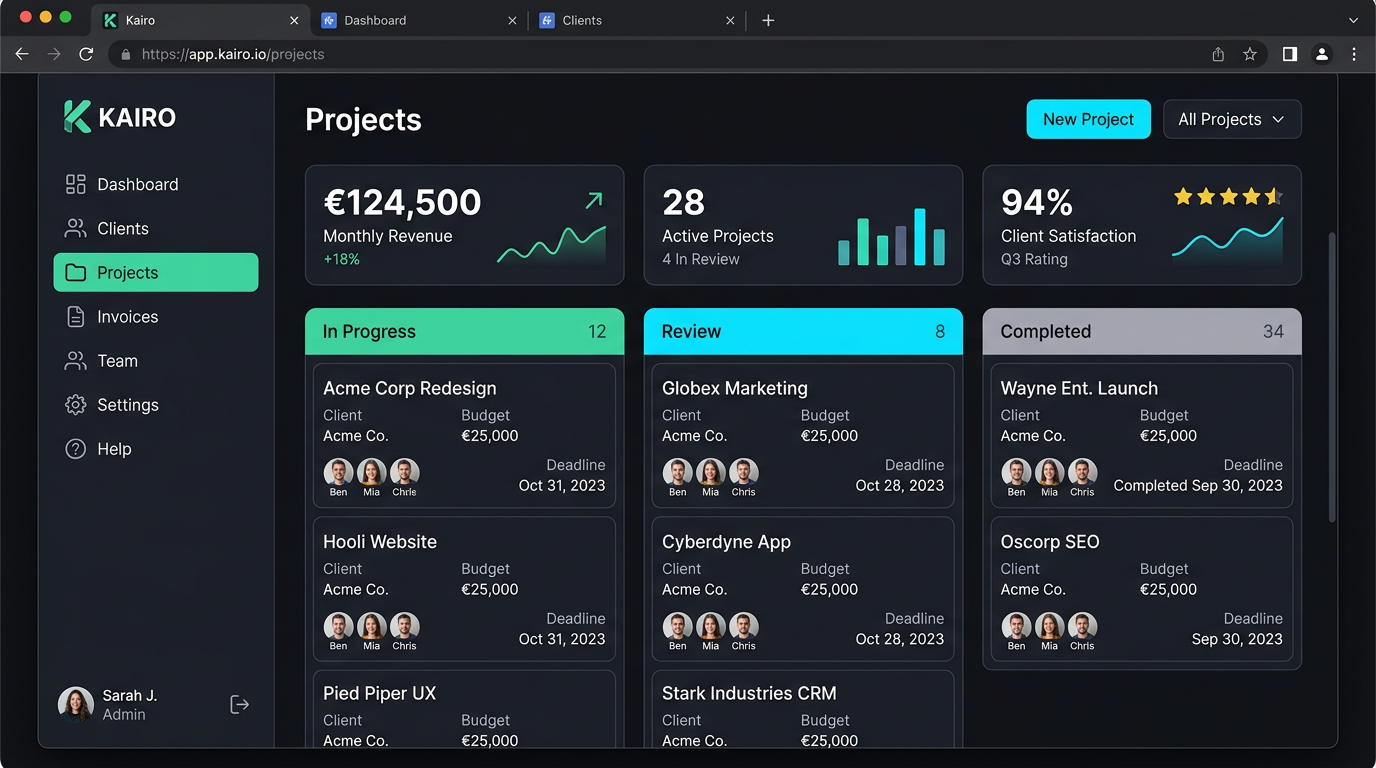Open the browser side panel icon
This screenshot has width=1376, height=768.
[x=1289, y=54]
